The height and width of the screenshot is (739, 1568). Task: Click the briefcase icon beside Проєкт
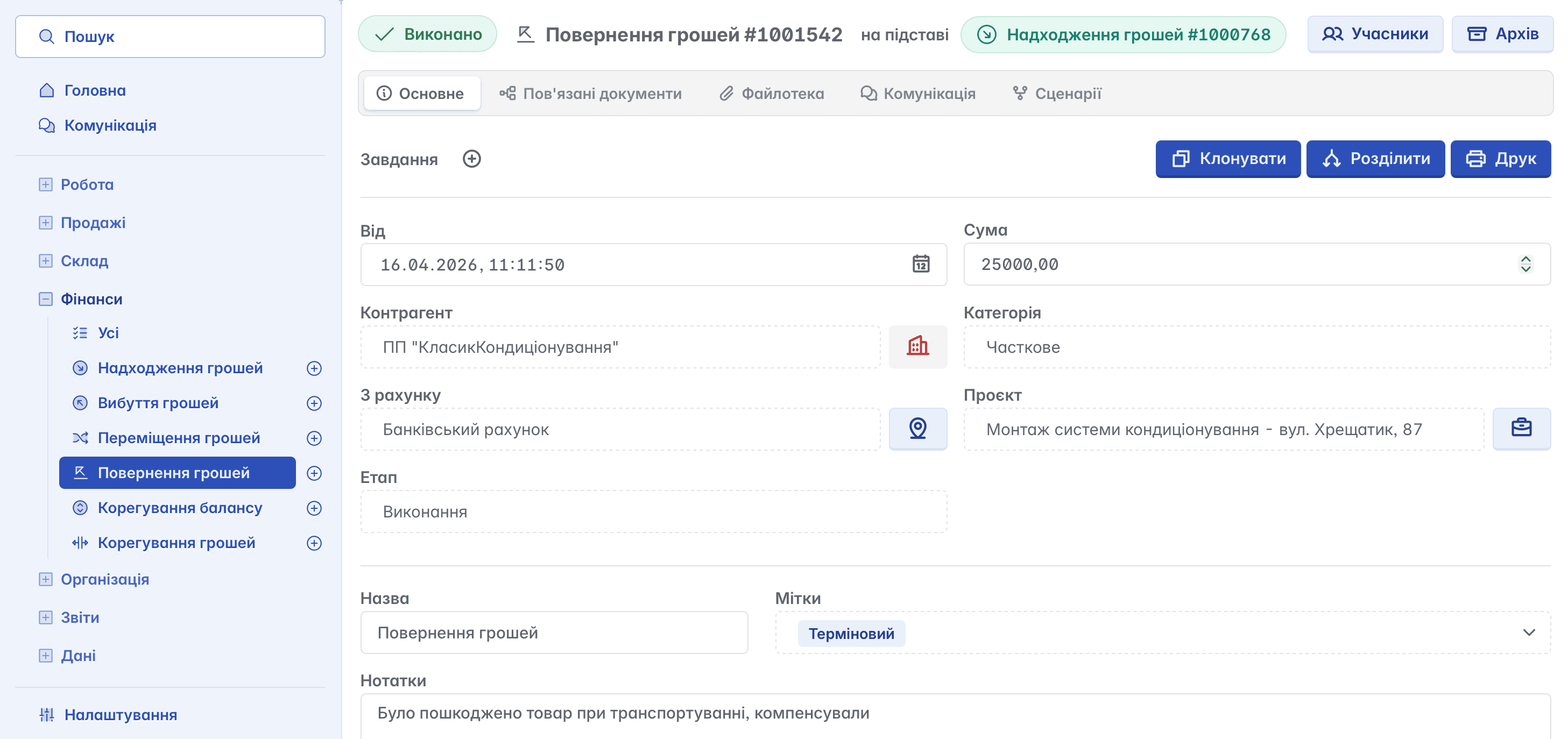pyautogui.click(x=1521, y=429)
